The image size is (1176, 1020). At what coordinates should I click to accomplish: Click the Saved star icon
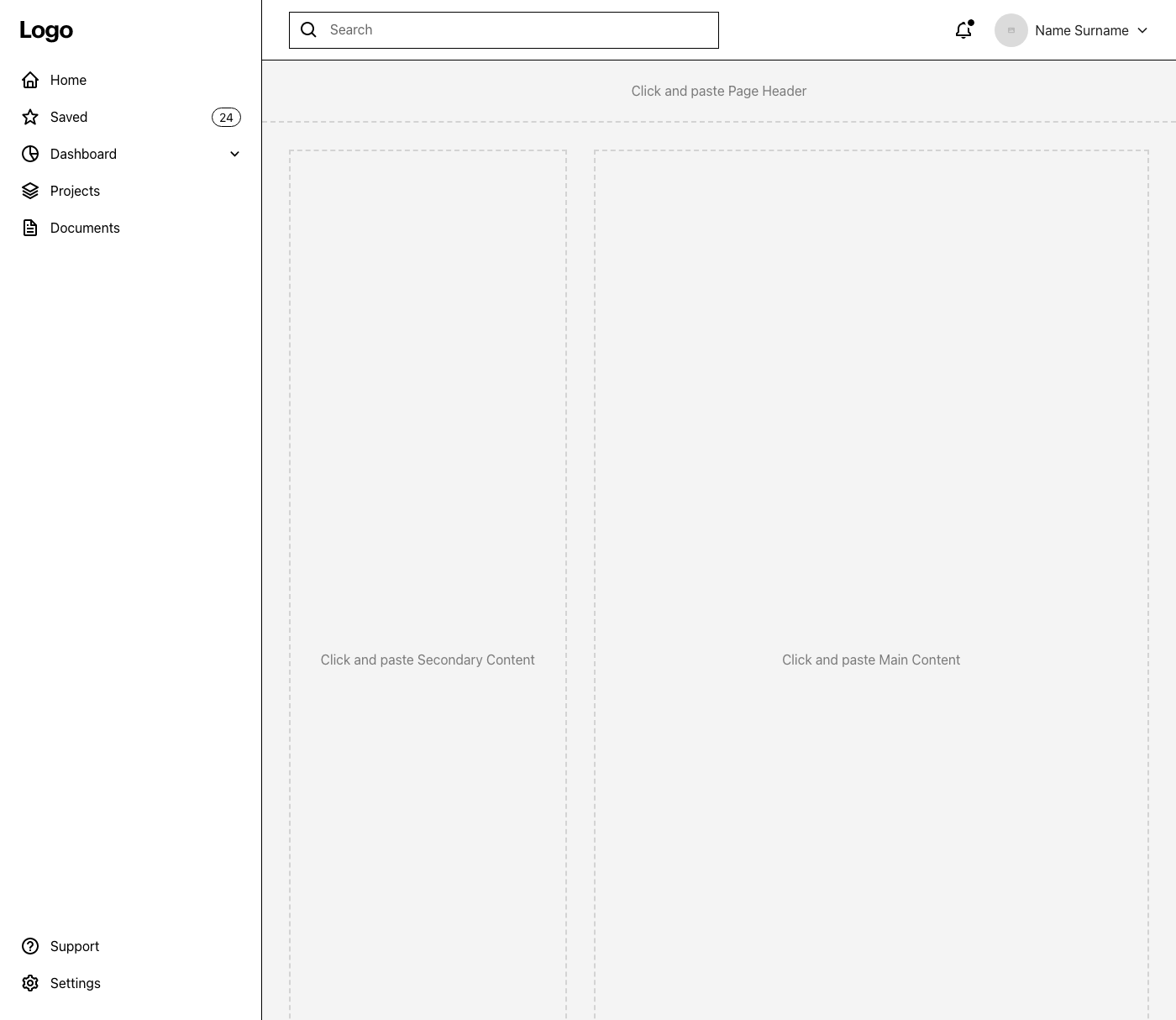coord(30,117)
